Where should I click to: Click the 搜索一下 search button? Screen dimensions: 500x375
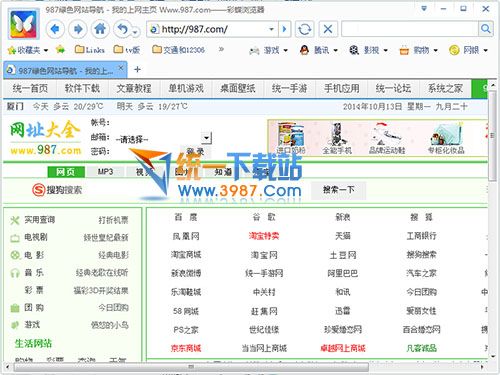click(338, 190)
